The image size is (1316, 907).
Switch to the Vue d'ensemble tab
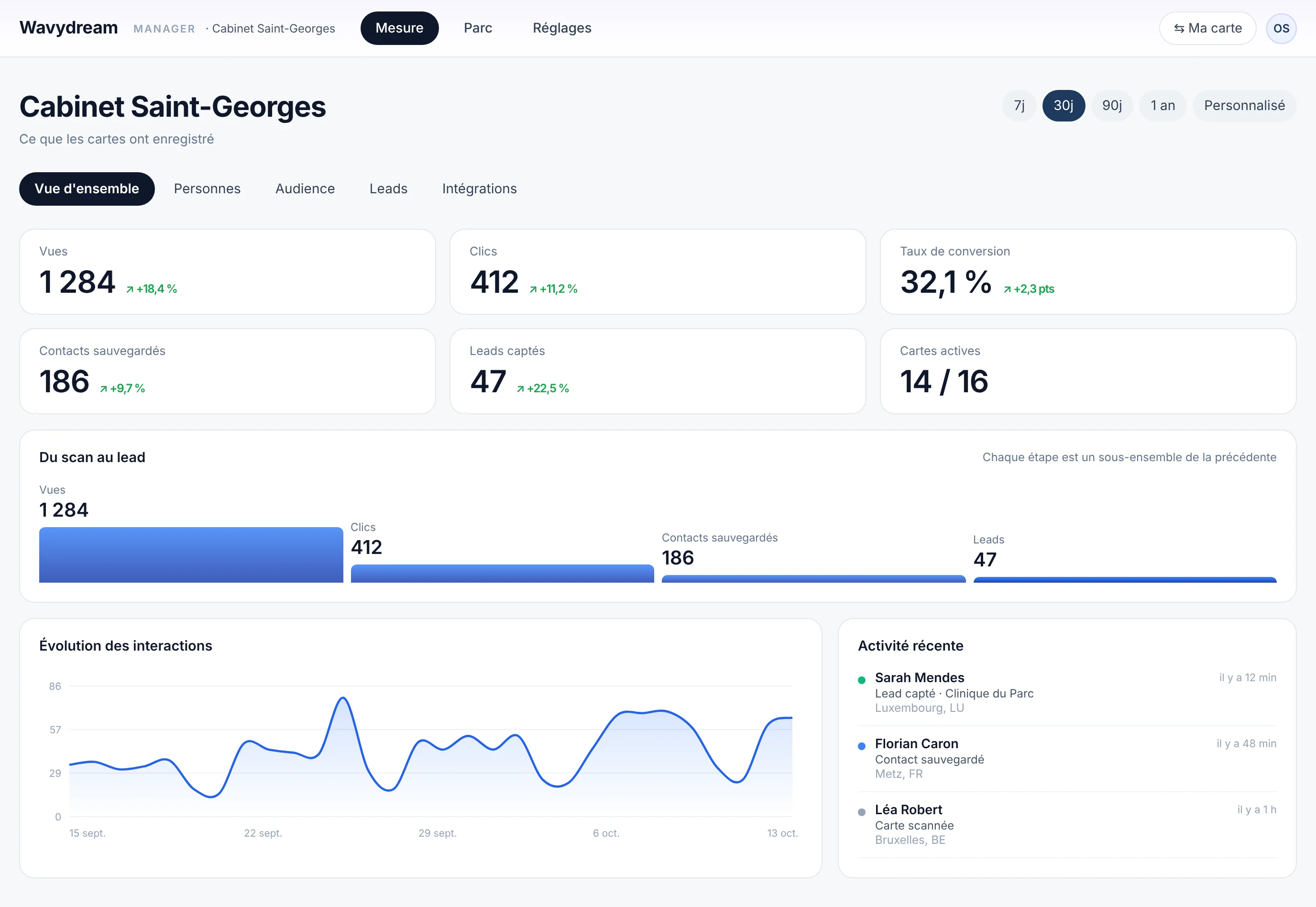(x=87, y=188)
